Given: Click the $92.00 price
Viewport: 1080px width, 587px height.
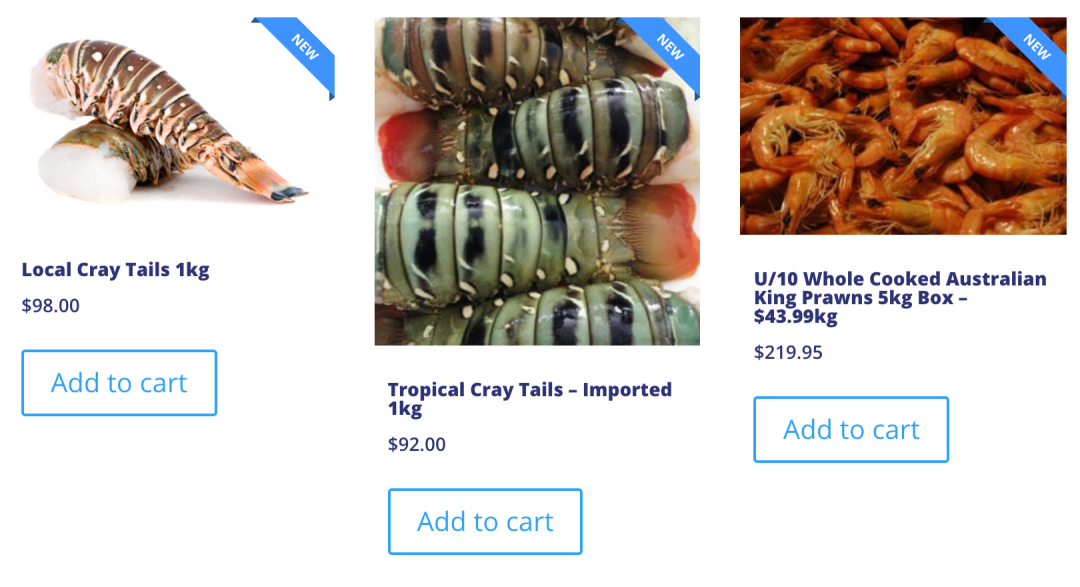Looking at the screenshot, I should point(417,444).
